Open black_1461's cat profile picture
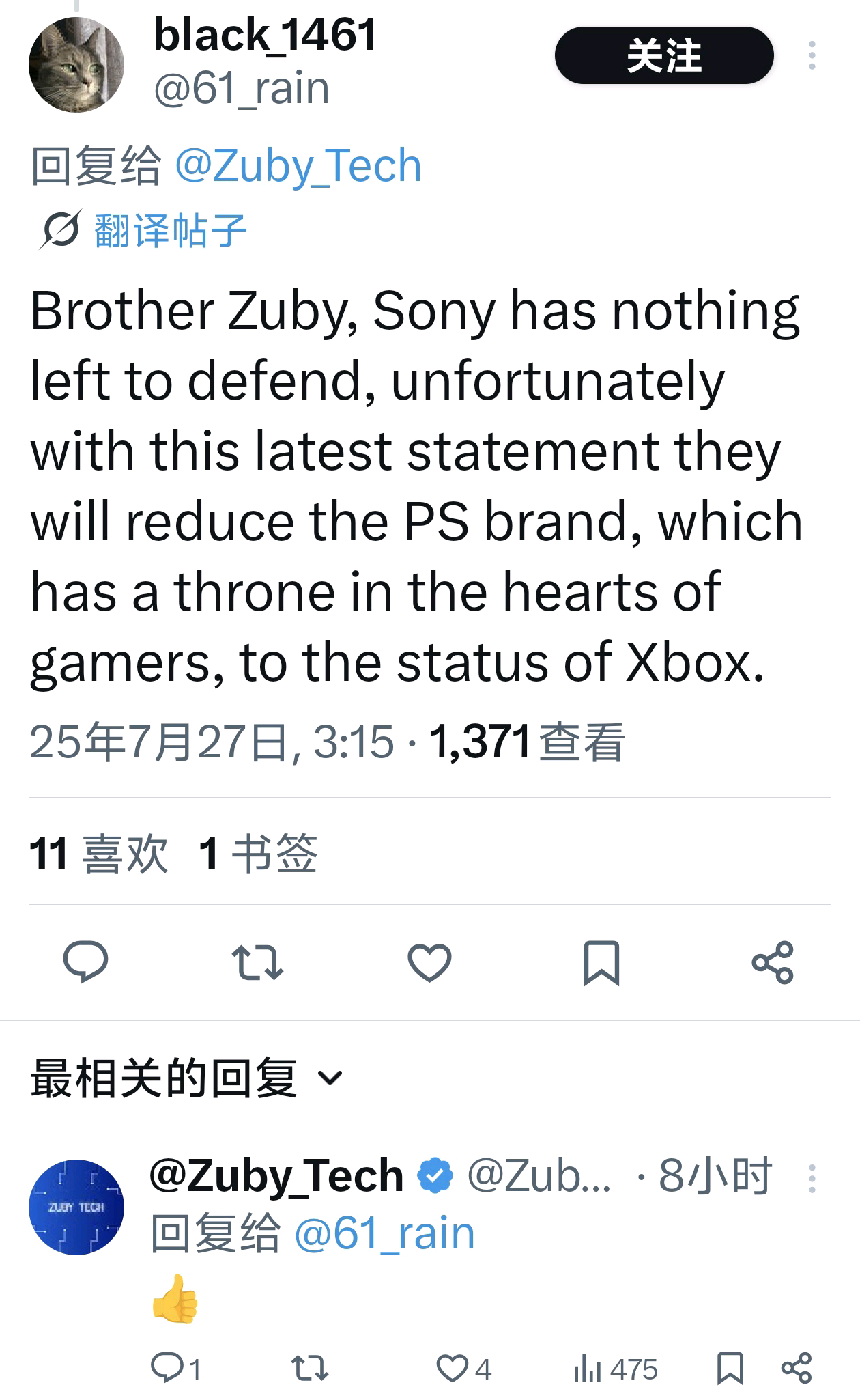 click(76, 65)
